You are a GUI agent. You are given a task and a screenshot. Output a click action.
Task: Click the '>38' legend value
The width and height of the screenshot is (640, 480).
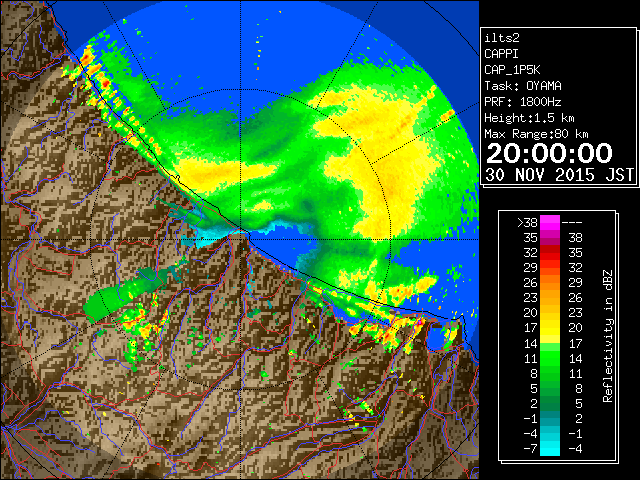527,222
